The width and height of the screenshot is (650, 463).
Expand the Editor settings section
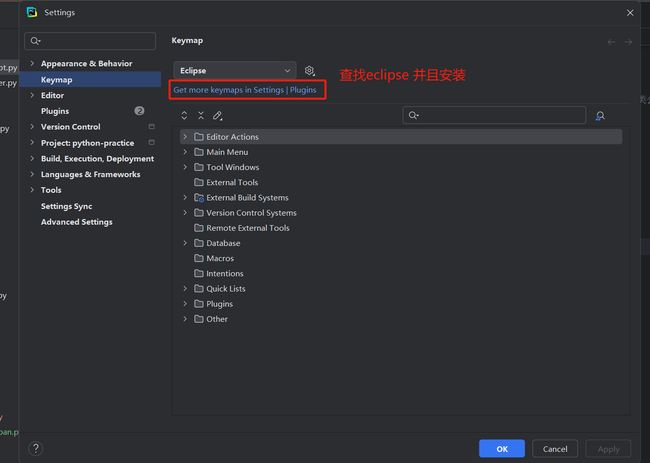click(32, 95)
